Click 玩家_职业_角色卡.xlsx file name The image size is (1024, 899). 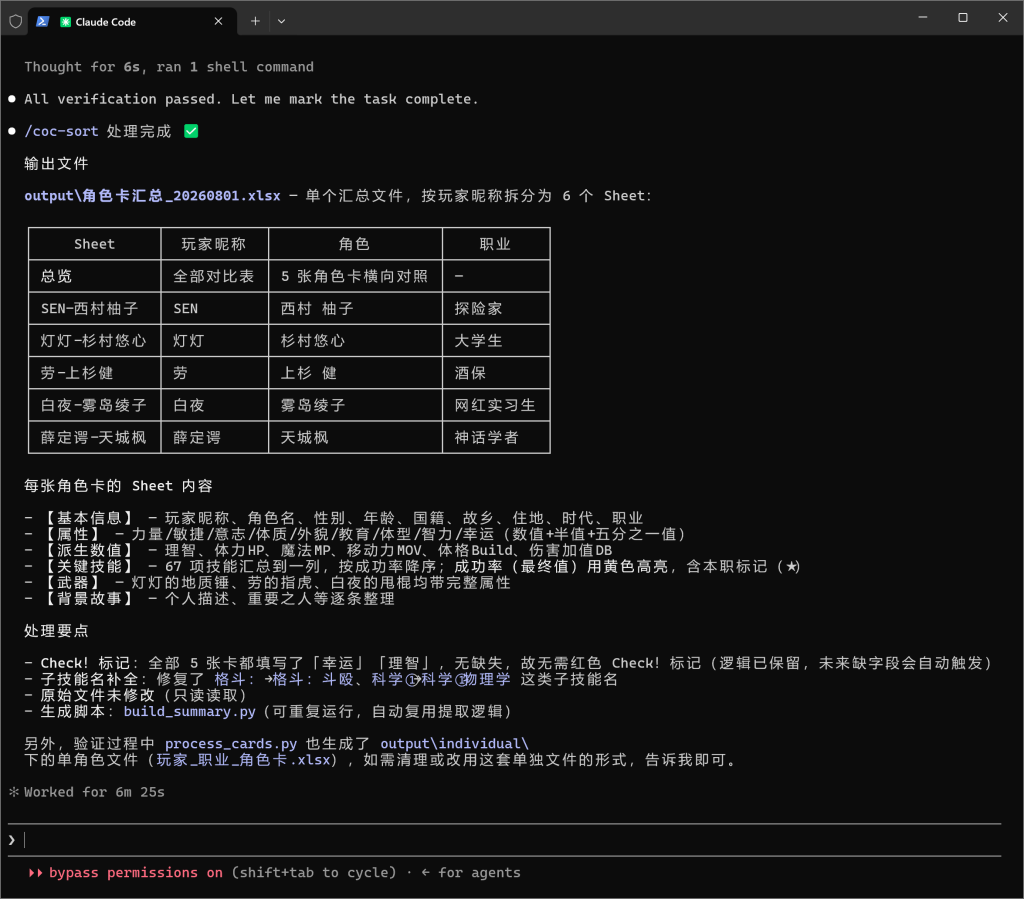(243, 760)
